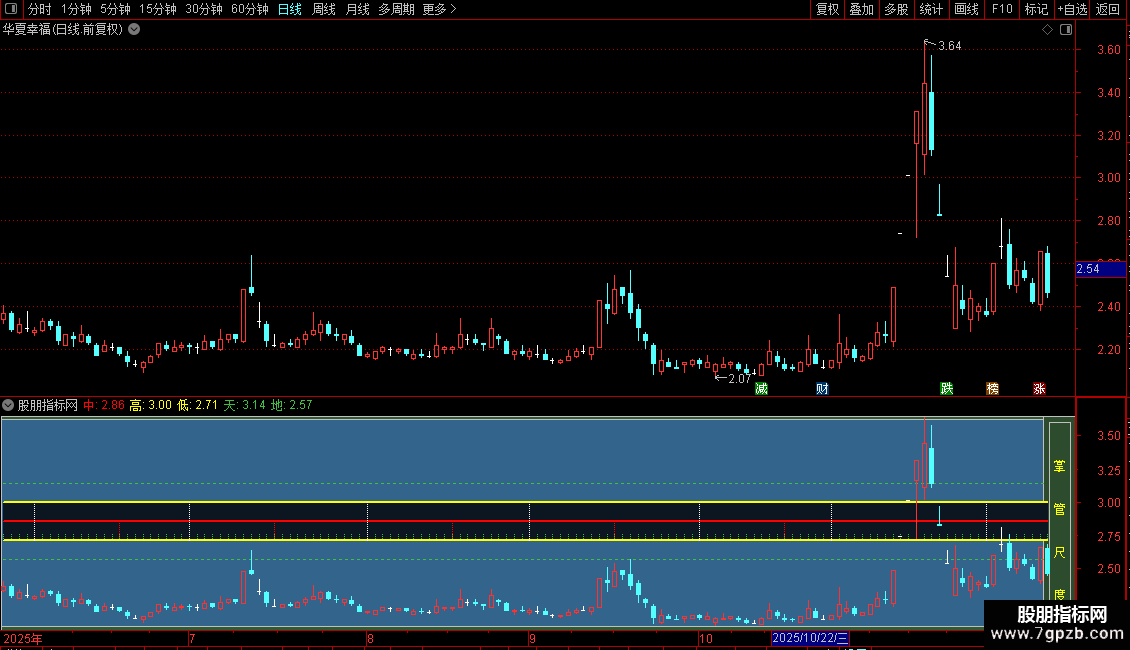Screen dimensions: 1130x650
Task: Click the 2.07 low price annotation
Action: tap(739, 378)
